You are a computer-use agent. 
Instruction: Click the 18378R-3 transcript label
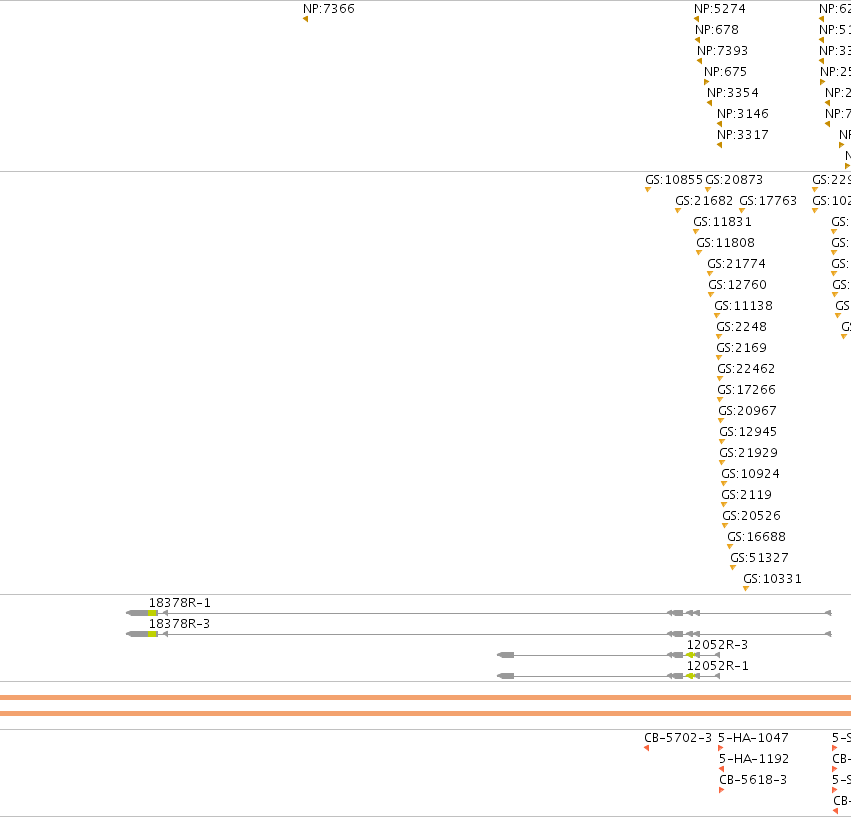click(x=180, y=624)
